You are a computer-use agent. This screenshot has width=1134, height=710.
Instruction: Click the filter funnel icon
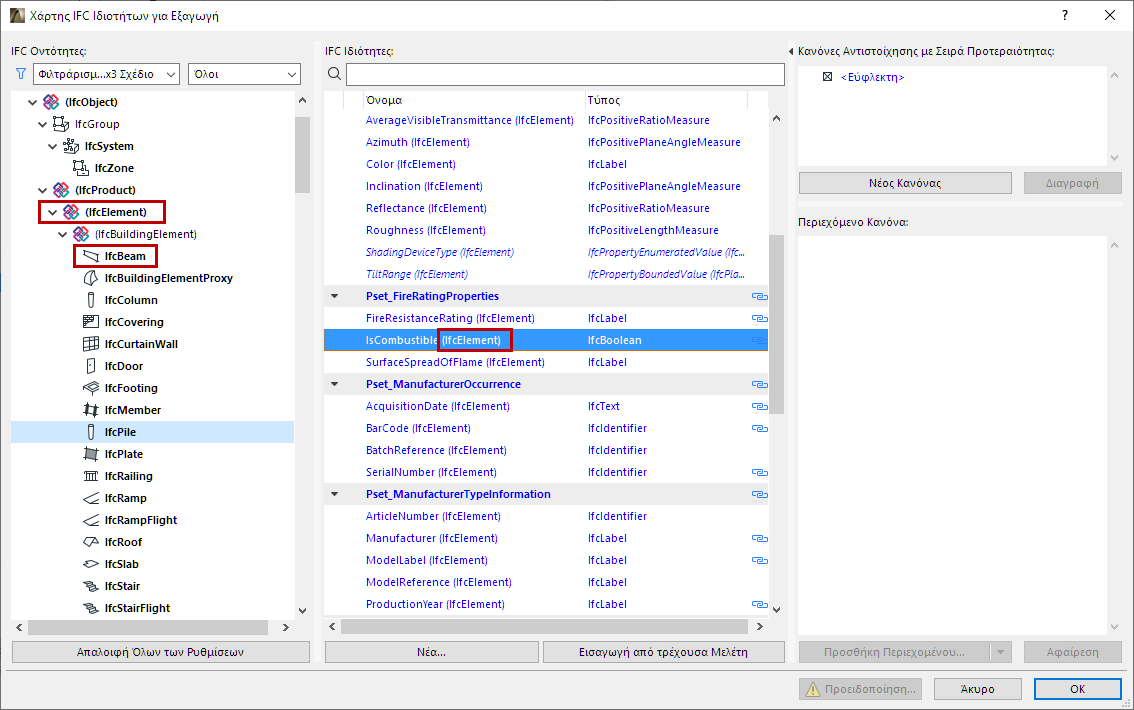click(20, 74)
